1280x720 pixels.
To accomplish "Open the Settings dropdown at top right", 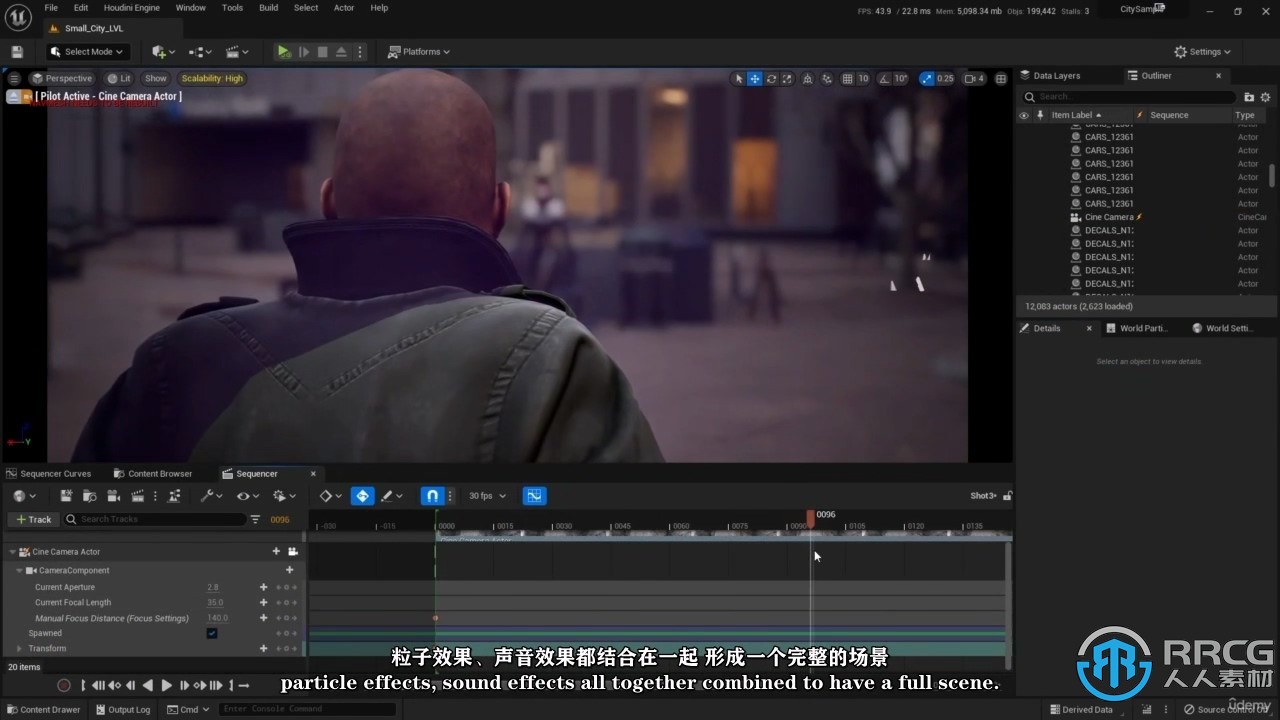I will [x=1203, y=52].
